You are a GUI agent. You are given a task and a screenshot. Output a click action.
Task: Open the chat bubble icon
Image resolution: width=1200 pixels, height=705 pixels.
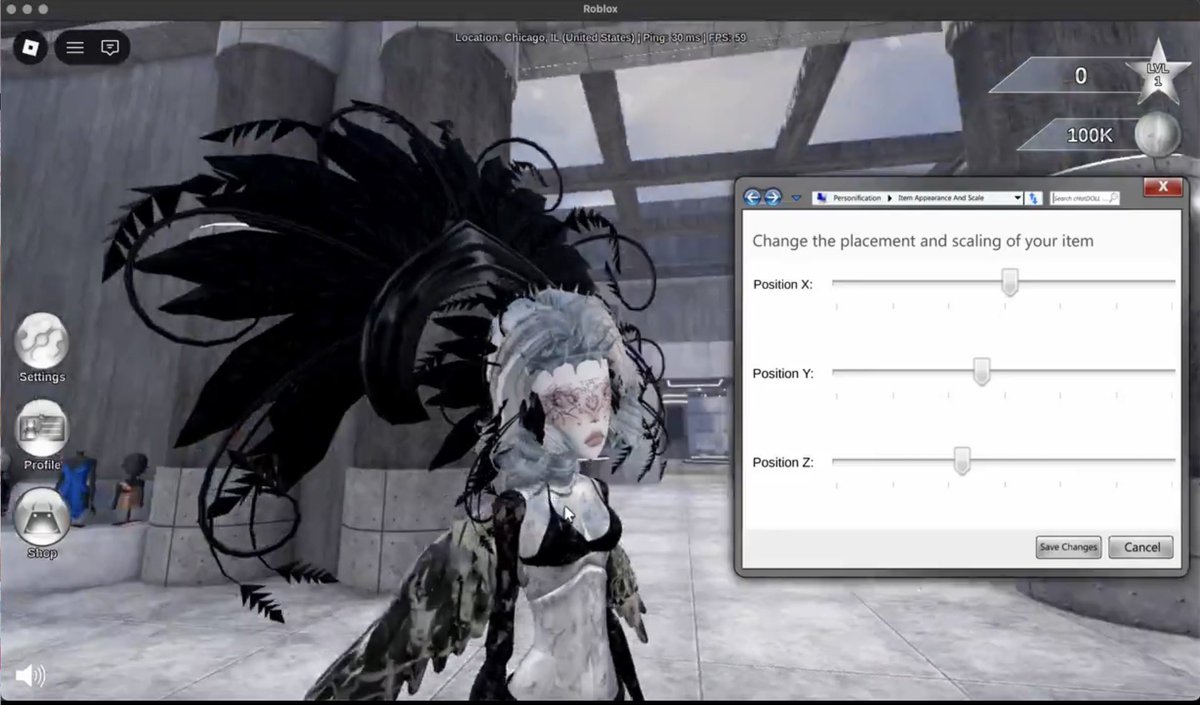[x=110, y=47]
